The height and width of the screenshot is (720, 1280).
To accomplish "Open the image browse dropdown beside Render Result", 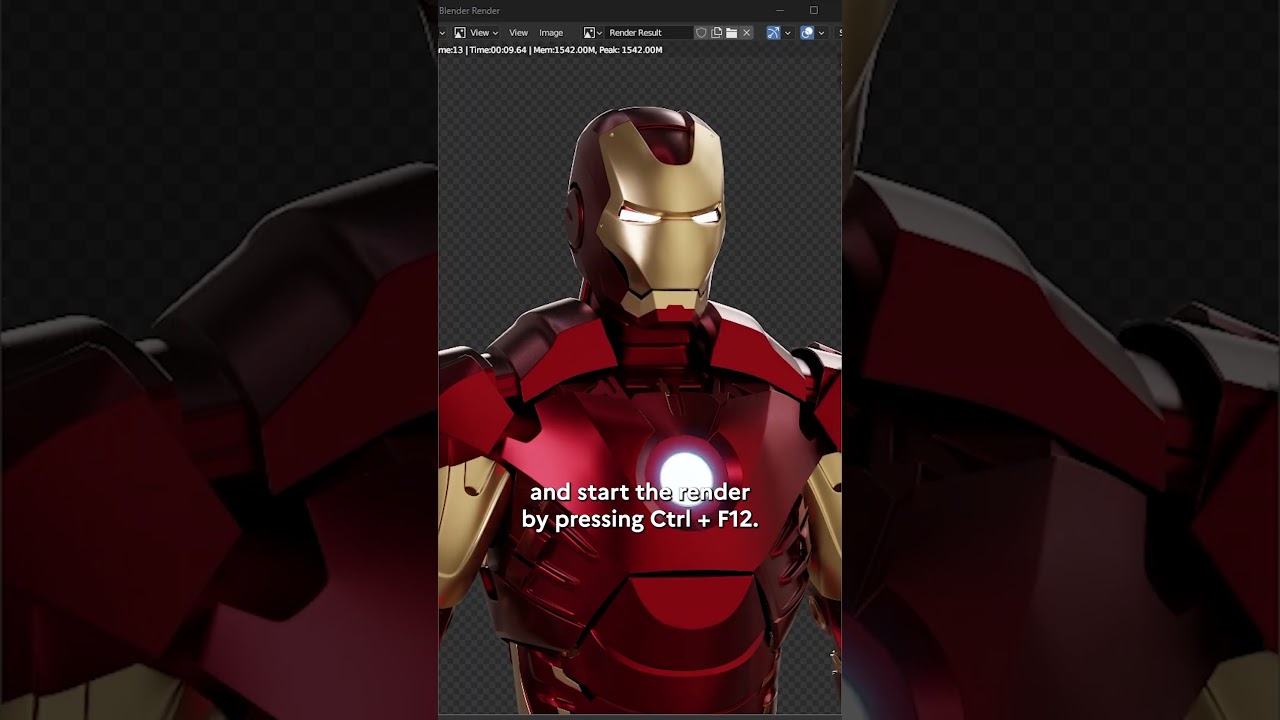I will [593, 33].
